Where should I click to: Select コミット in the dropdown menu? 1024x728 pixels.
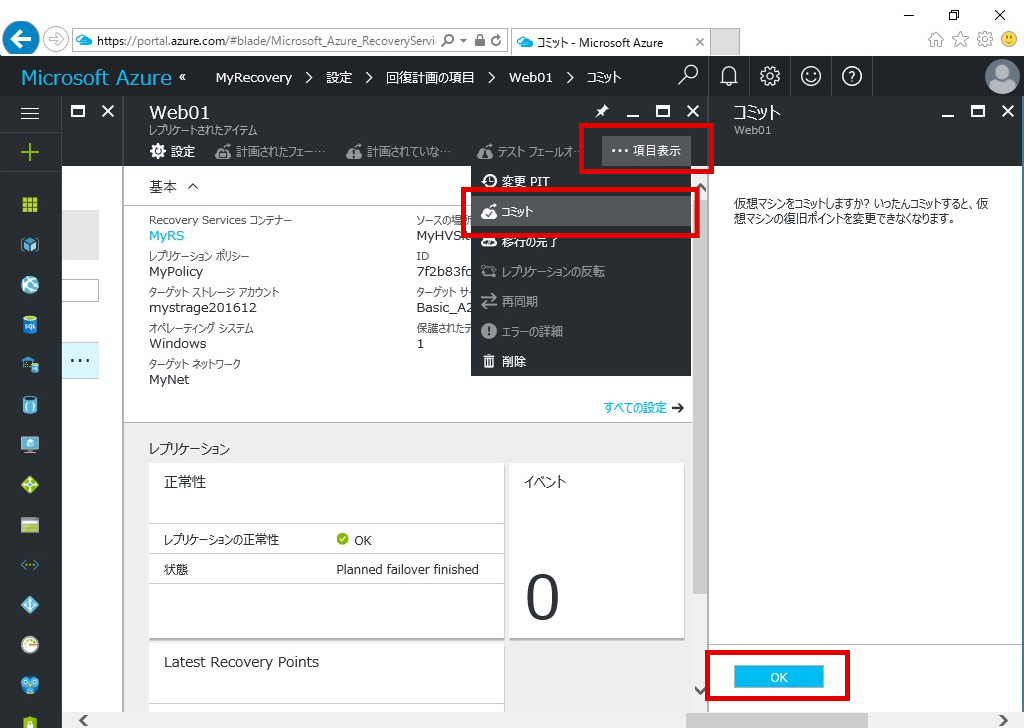581,212
